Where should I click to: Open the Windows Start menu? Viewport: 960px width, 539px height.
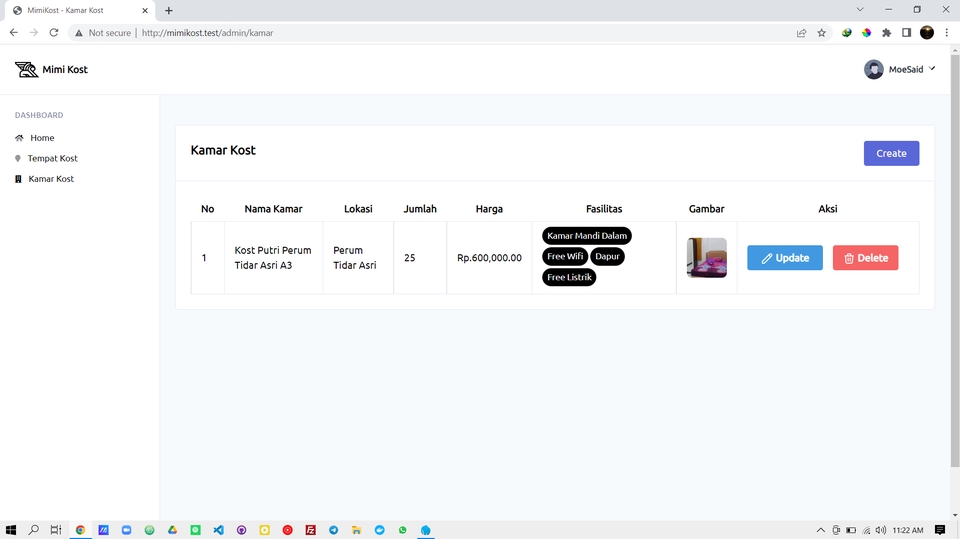click(10, 530)
